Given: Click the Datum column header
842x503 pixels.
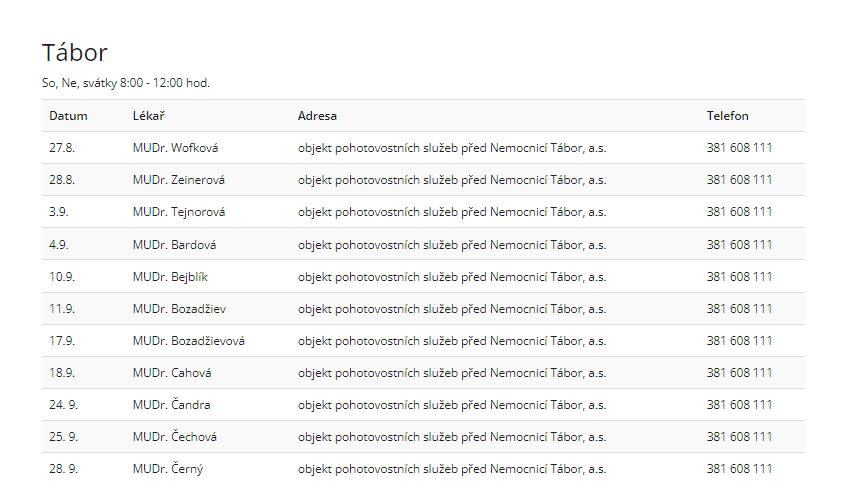Looking at the screenshot, I should [68, 116].
